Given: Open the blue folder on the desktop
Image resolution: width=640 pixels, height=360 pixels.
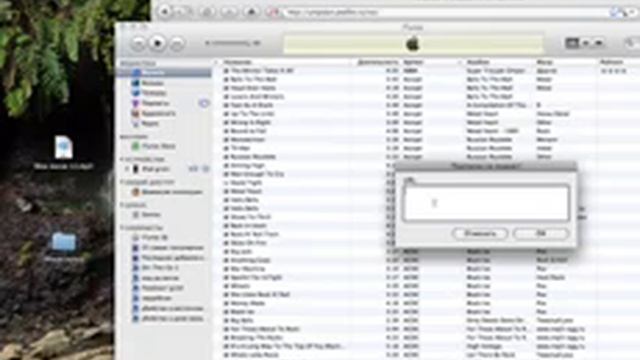Looking at the screenshot, I should click(x=64, y=242).
